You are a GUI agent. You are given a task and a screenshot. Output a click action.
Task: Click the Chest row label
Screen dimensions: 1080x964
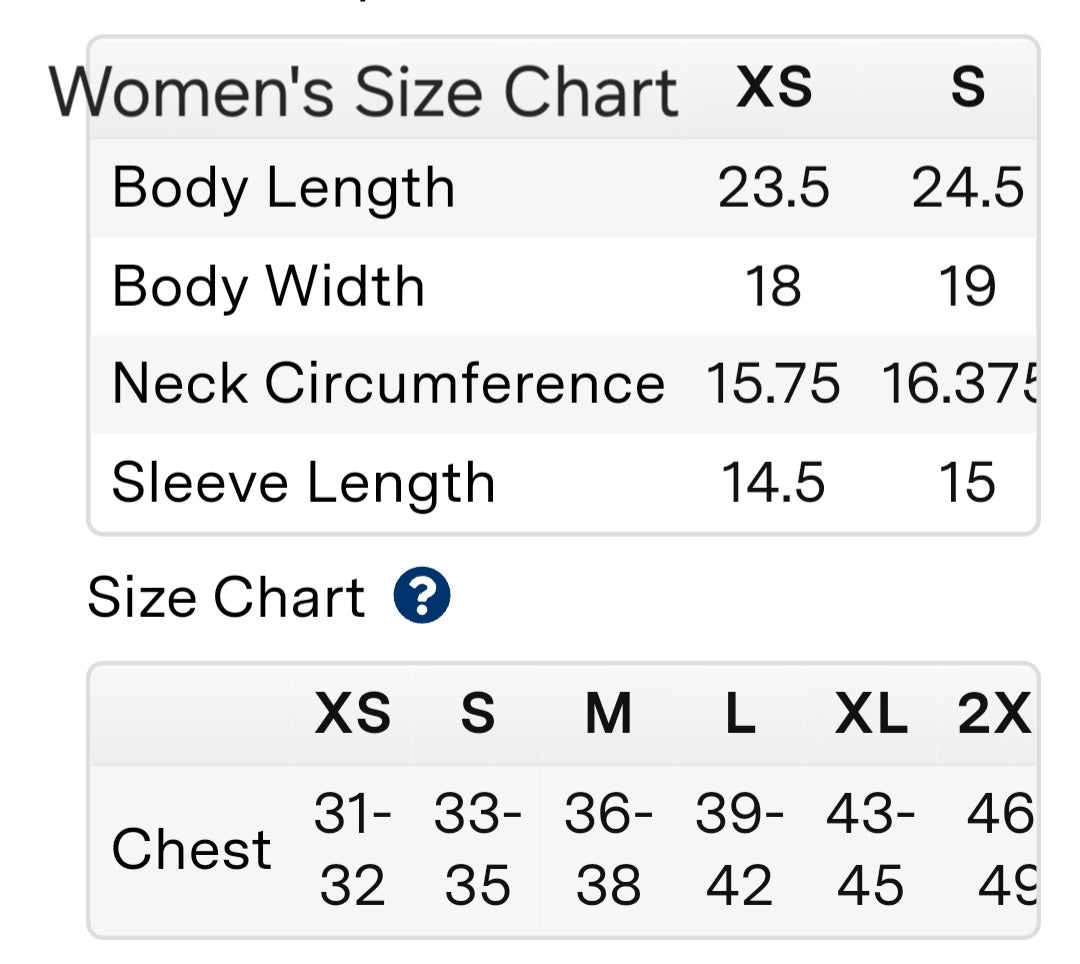click(191, 849)
